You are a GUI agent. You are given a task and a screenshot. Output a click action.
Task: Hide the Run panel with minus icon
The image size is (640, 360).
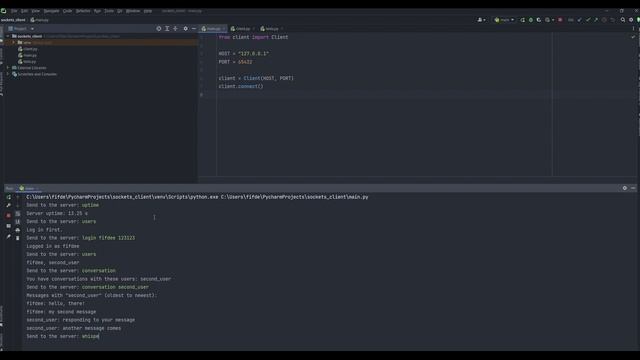coord(633,188)
